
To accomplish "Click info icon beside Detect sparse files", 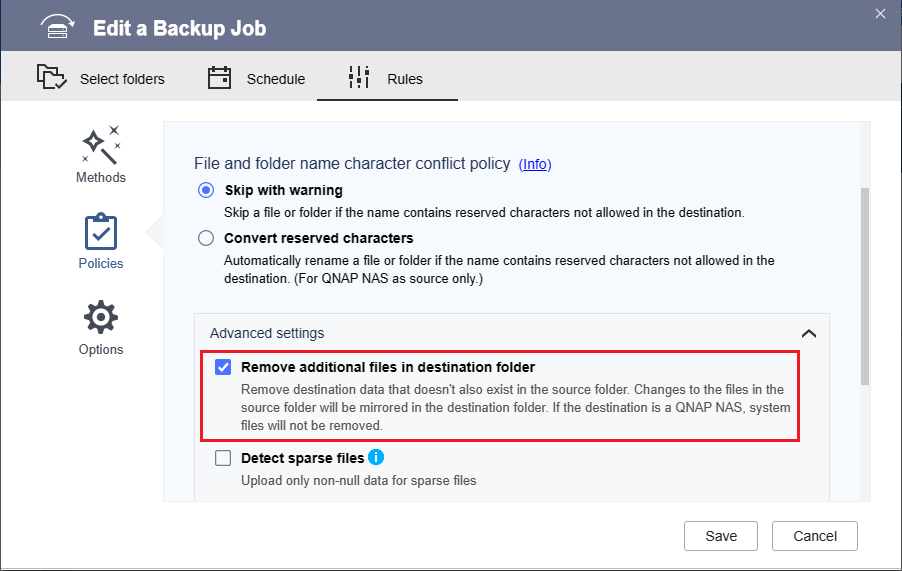I will point(376,458).
